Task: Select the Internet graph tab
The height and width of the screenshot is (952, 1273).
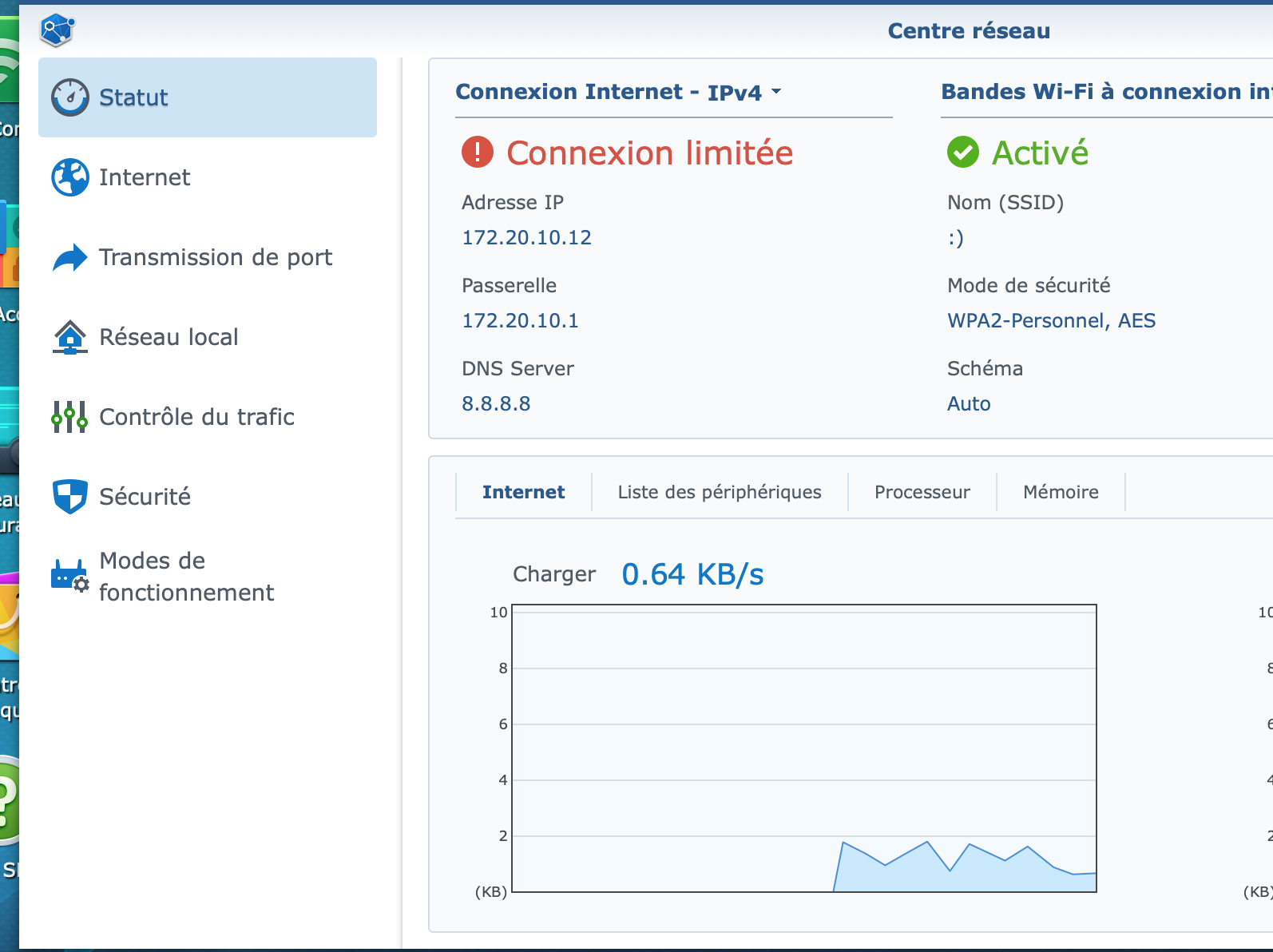Action: tap(524, 492)
